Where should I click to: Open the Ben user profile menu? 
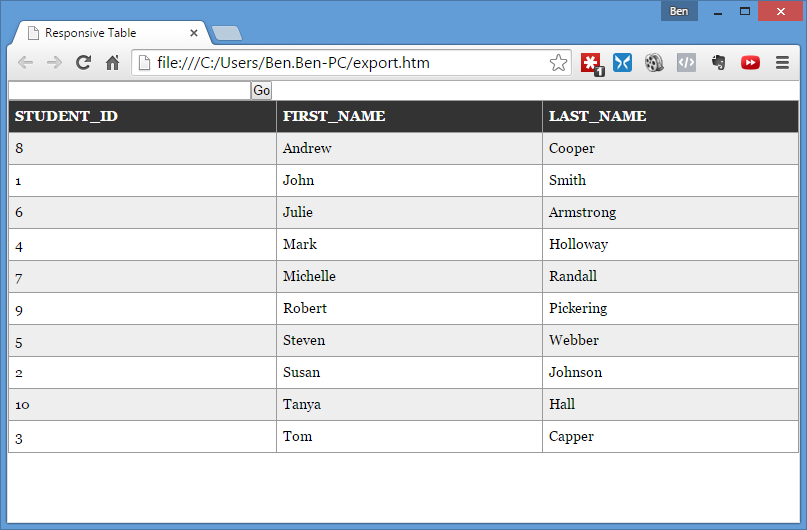tap(679, 11)
